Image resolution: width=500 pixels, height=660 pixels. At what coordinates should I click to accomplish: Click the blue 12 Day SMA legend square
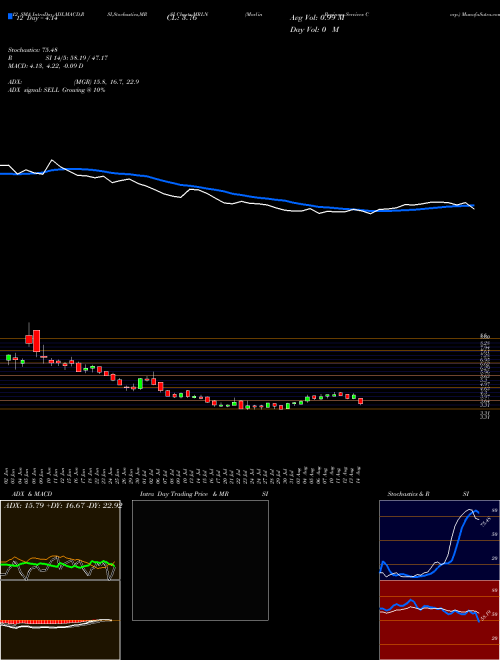click(10, 17)
